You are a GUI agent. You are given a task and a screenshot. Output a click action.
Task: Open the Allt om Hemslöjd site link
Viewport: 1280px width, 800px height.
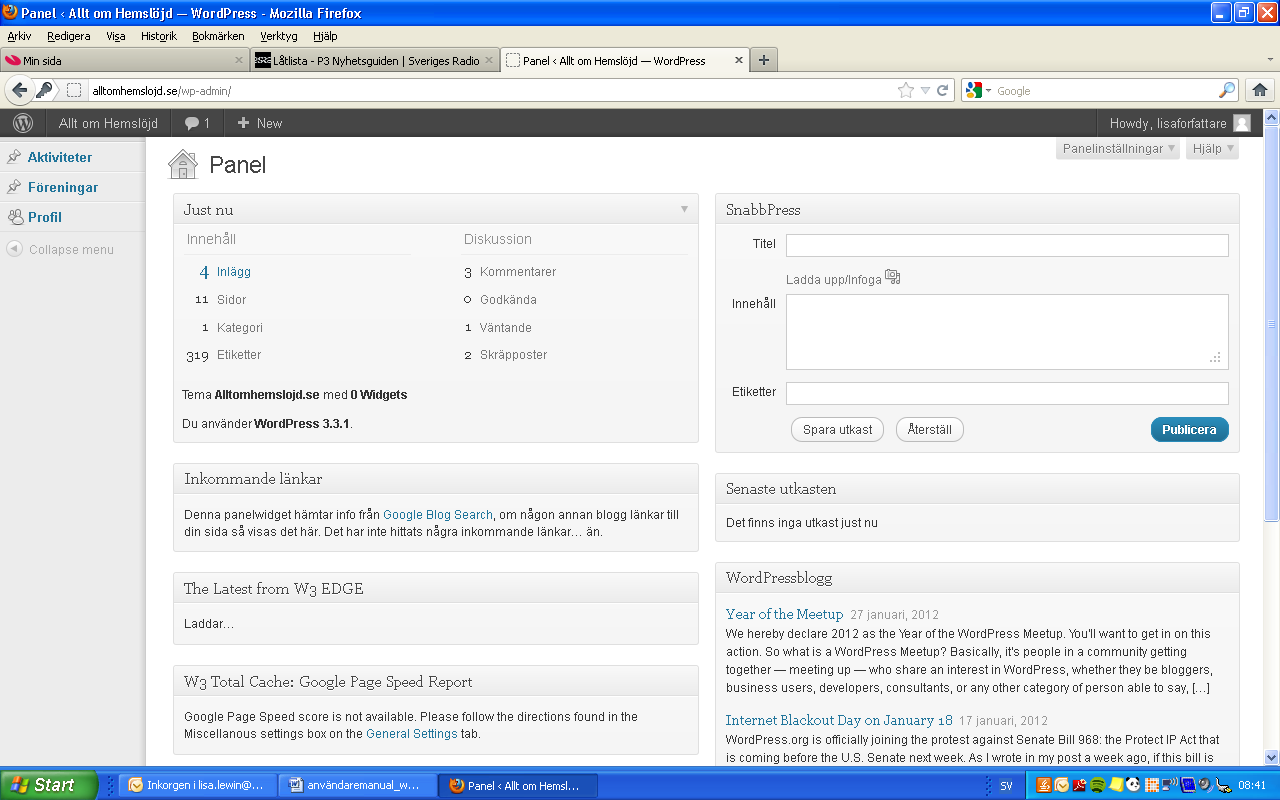[x=107, y=123]
